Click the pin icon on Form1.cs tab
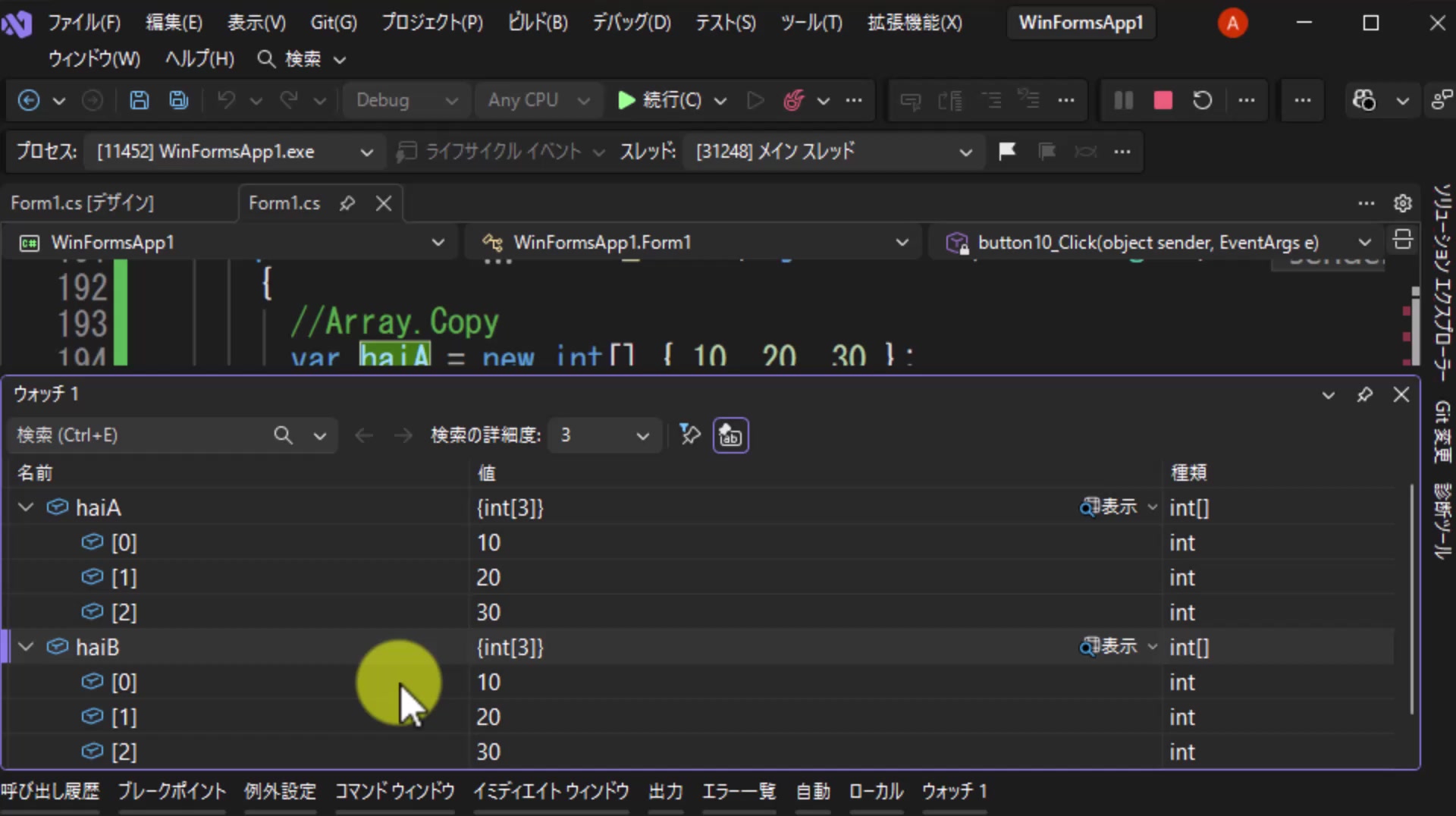This screenshot has width=1456, height=816. 347,203
